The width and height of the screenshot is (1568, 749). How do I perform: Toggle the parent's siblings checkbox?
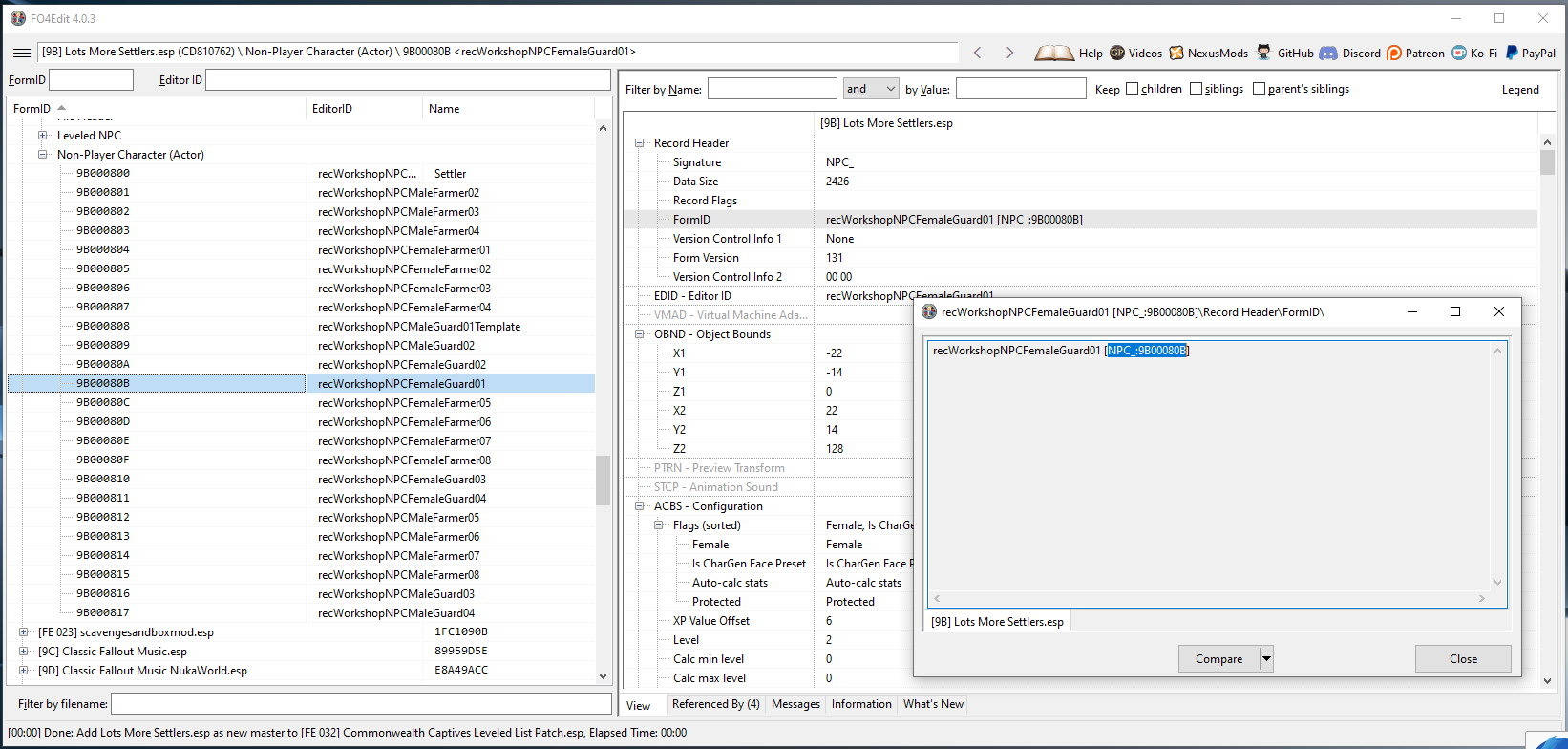pos(1259,89)
